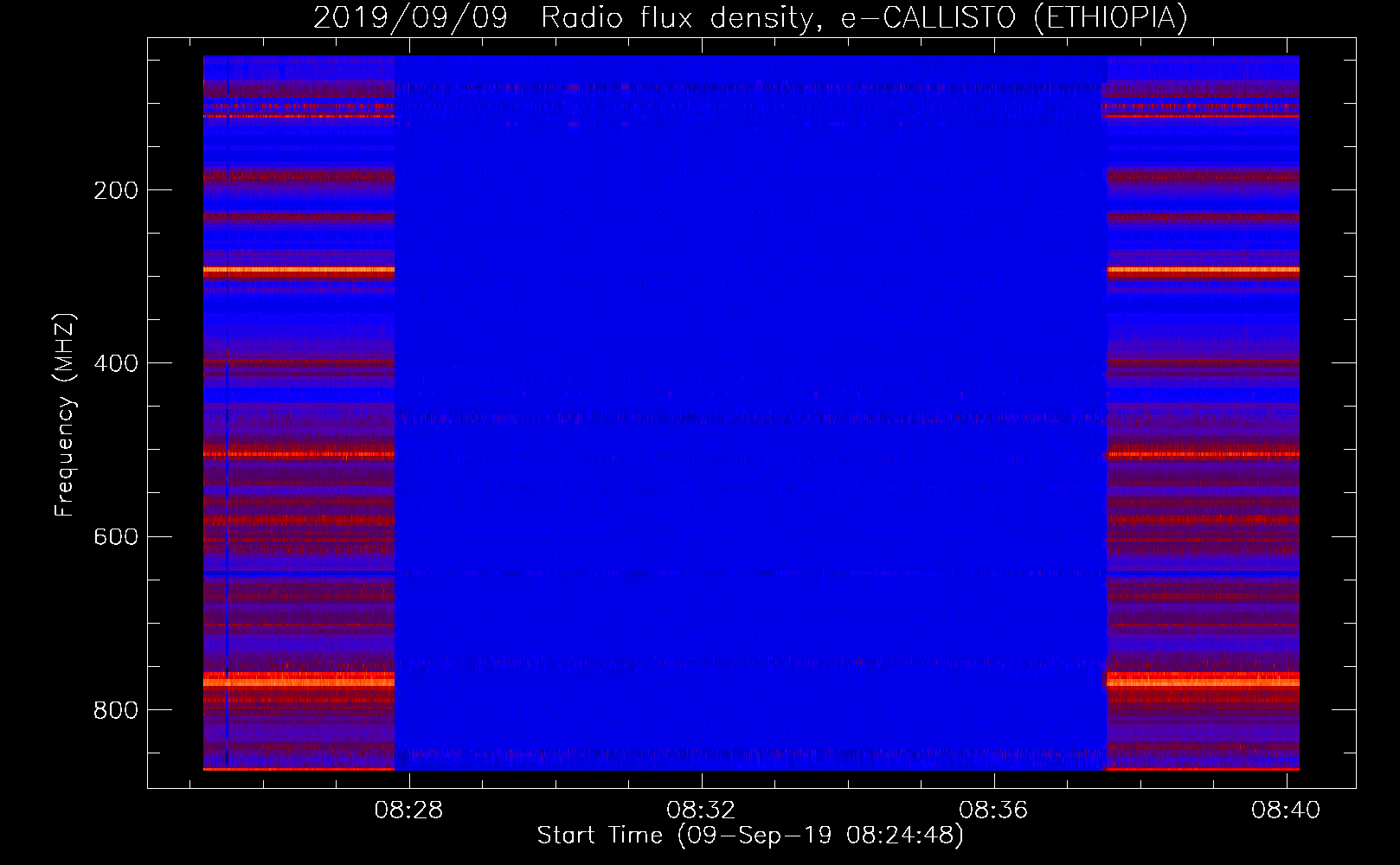This screenshot has width=1400, height=865.
Task: Click the 800 frequency axis label
Action: tap(116, 710)
